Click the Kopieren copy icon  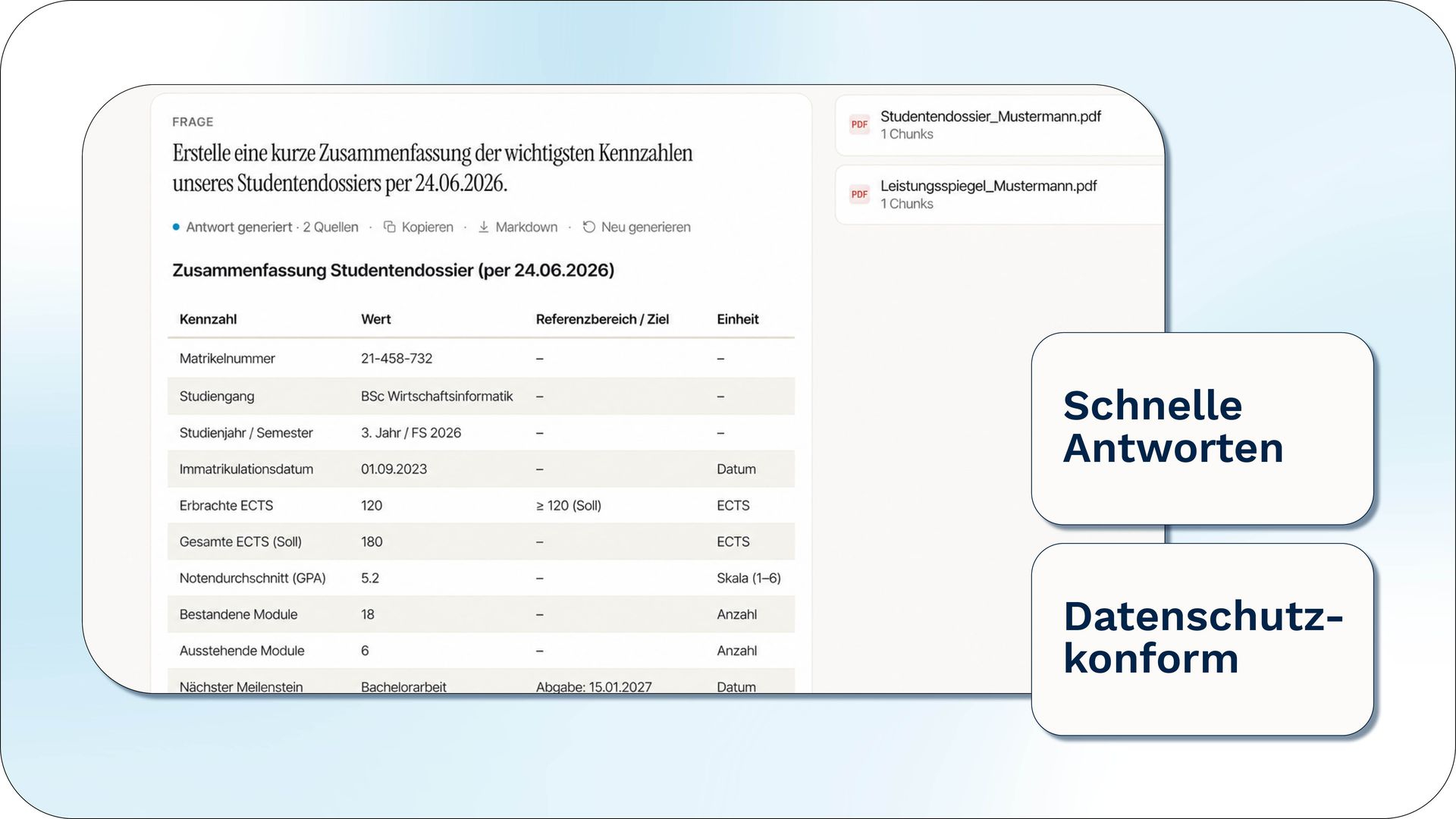[x=390, y=227]
